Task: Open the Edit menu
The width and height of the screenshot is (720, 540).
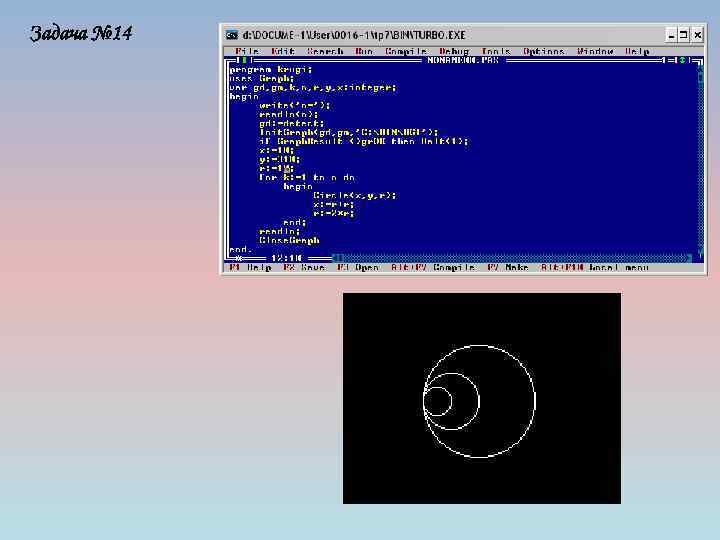Action: coord(283,51)
